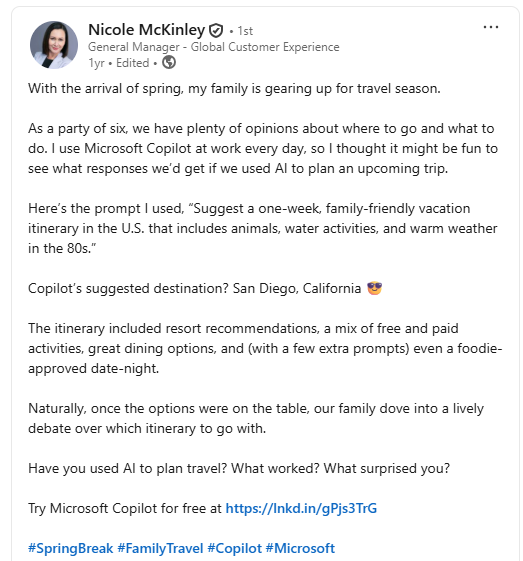Click the General Manager headline text
Viewport: 523px width, 561px height.
pyautogui.click(x=214, y=47)
